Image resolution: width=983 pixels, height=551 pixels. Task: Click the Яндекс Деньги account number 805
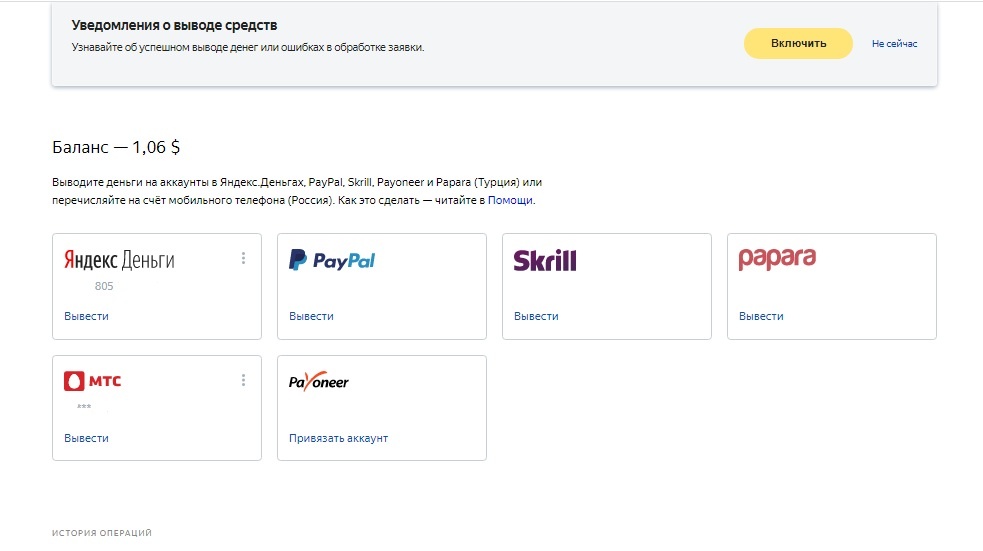point(104,286)
